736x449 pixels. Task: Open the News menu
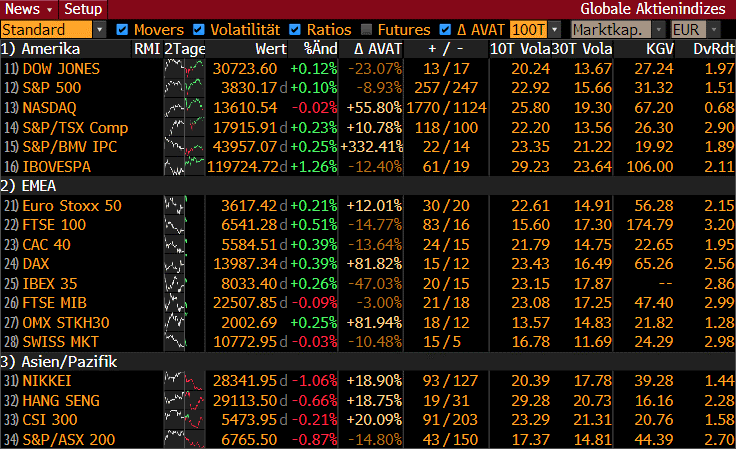pyautogui.click(x=28, y=9)
